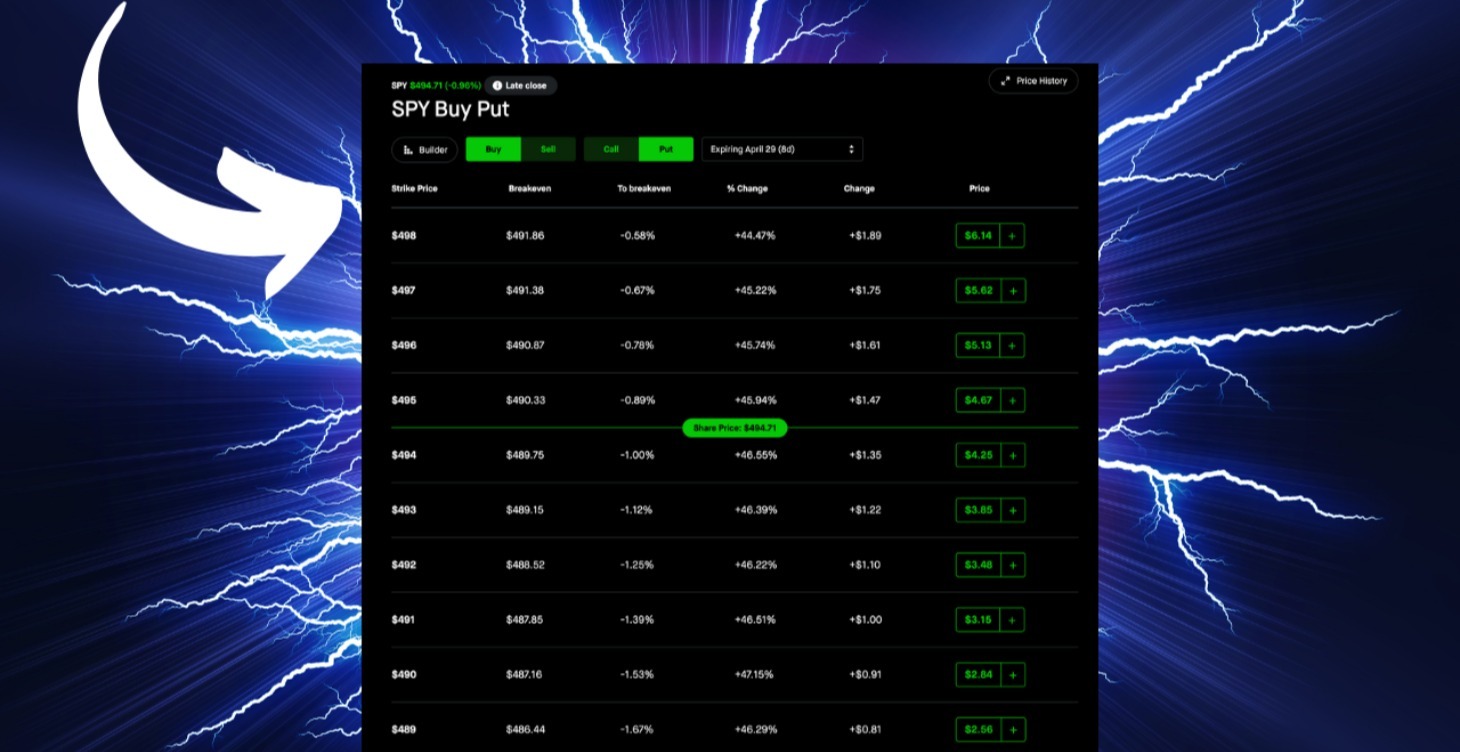Viewport: 1460px width, 752px height.
Task: Select the Buy tab
Action: pos(492,148)
